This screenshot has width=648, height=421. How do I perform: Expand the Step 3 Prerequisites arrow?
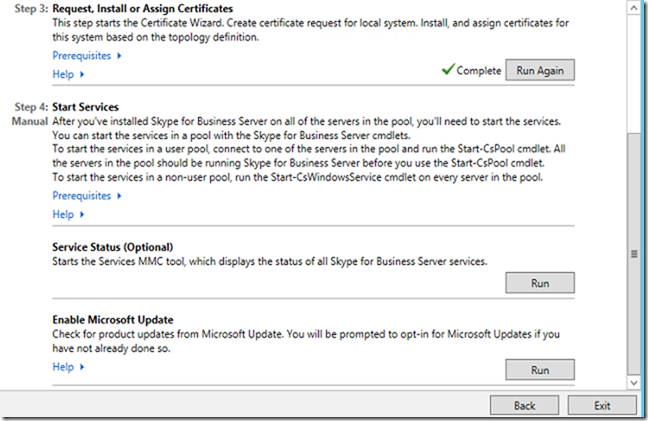pyautogui.click(x=120, y=56)
